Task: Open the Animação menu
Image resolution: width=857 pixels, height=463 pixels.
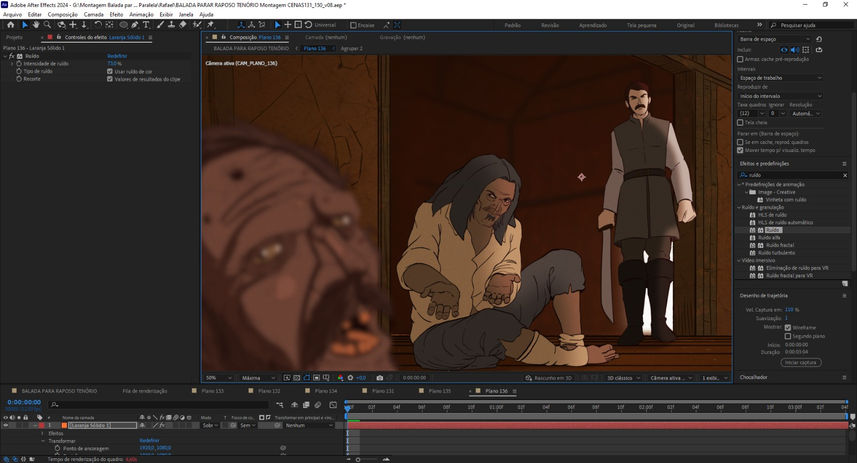Action: coord(142,15)
